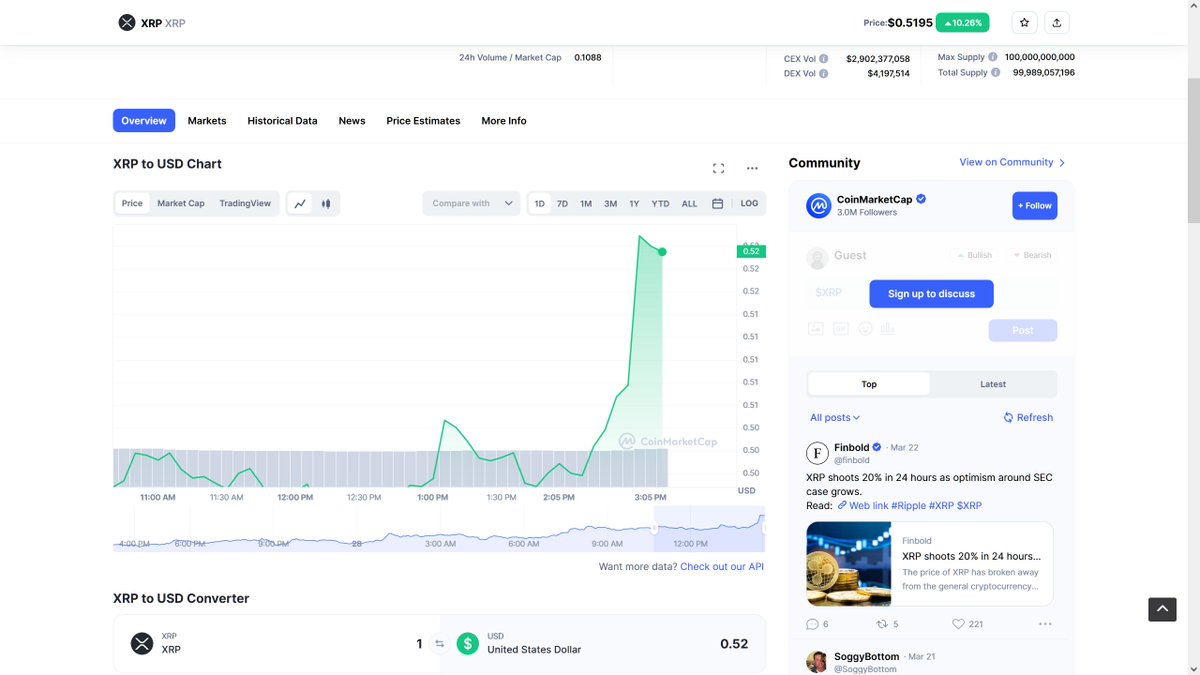
Task: Open the calendar date range picker
Action: tap(717, 203)
